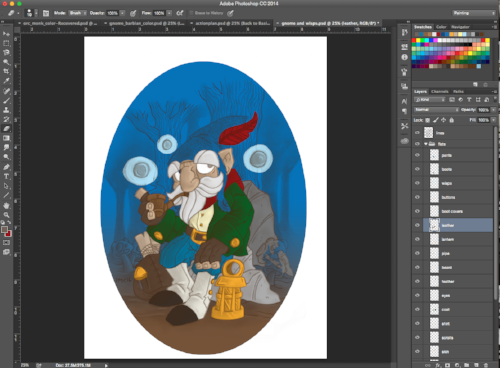Add a layer mask icon
500x368 pixels.
[x=447, y=365]
